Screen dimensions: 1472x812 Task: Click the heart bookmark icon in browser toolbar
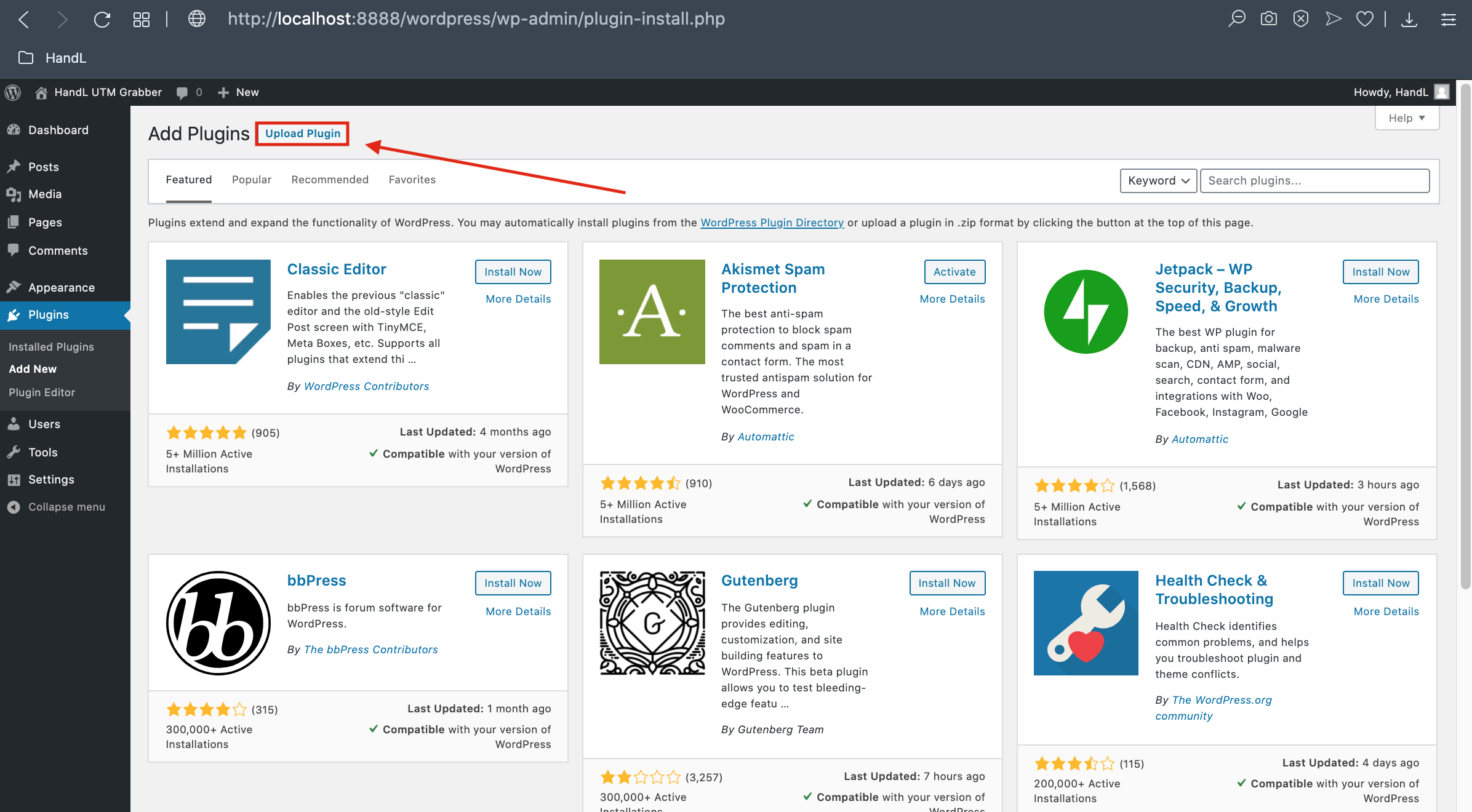pyautogui.click(x=1364, y=19)
